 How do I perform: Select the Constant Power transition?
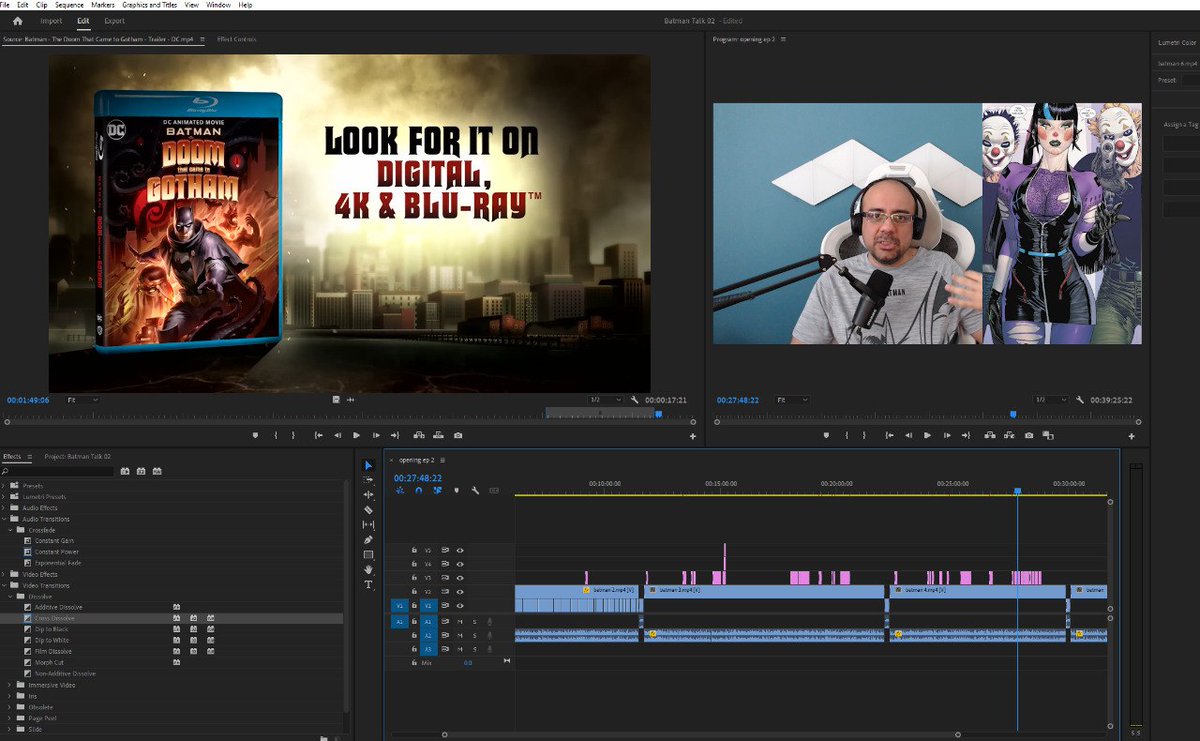(x=56, y=552)
